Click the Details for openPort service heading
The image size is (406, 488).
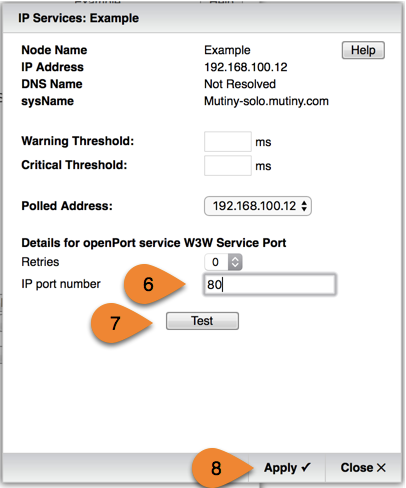[154, 243]
